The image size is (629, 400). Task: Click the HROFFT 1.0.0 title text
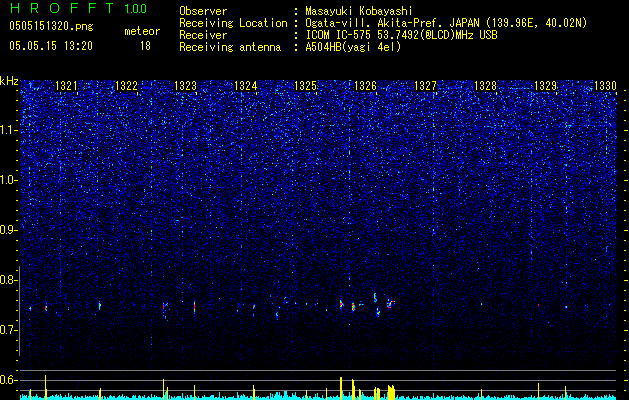[78, 8]
